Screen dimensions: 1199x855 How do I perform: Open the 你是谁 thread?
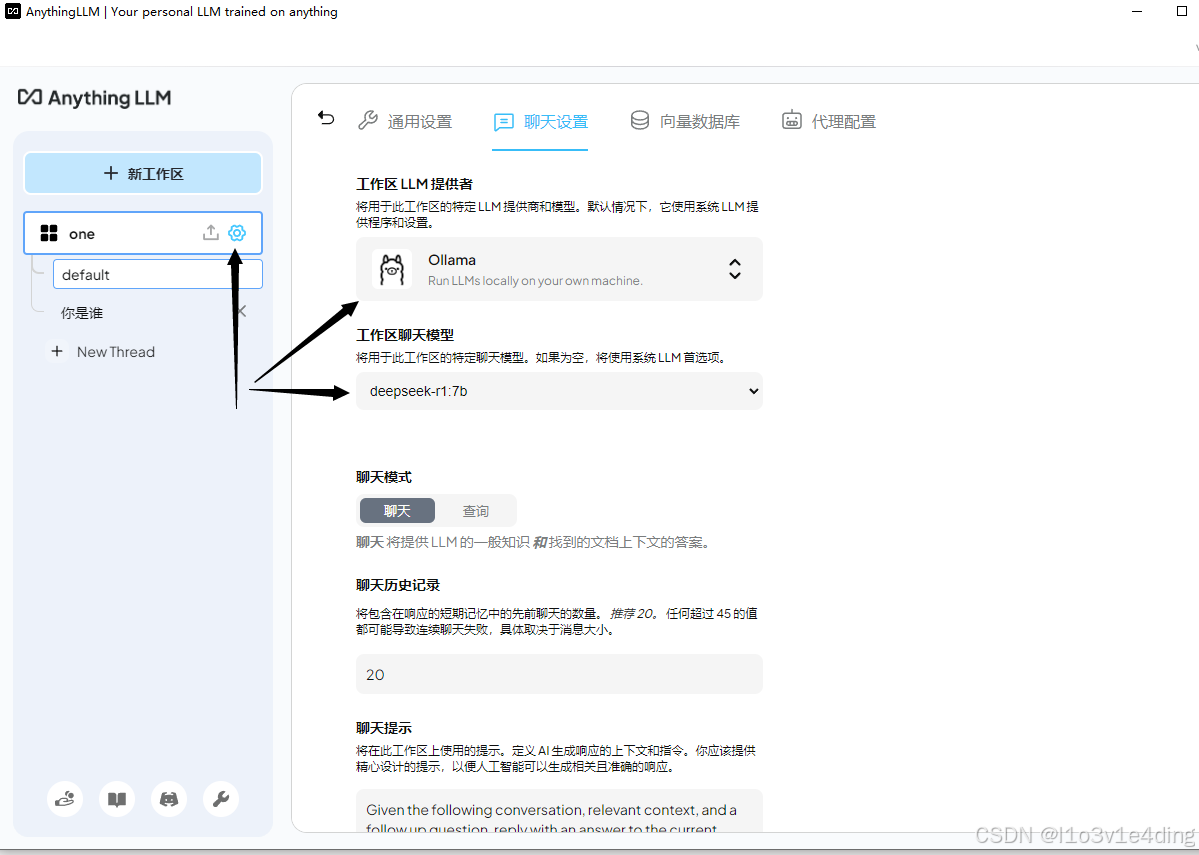pos(82,313)
